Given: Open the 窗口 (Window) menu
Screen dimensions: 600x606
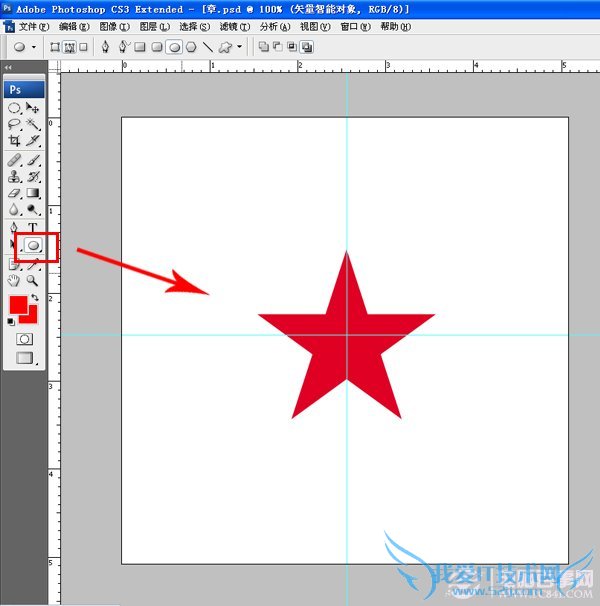Looking at the screenshot, I should click(355, 27).
